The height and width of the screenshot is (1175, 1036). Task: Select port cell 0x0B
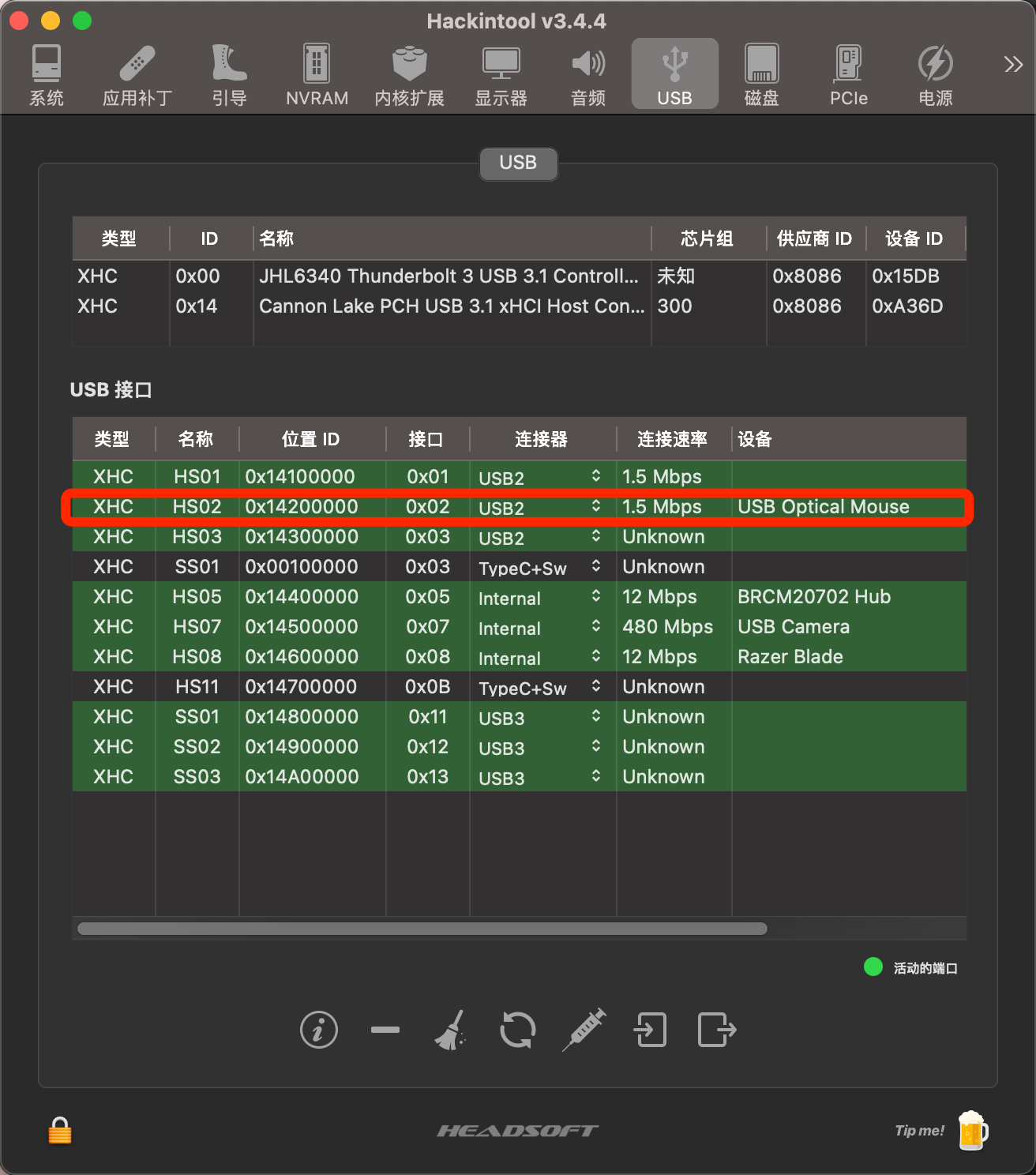(427, 687)
